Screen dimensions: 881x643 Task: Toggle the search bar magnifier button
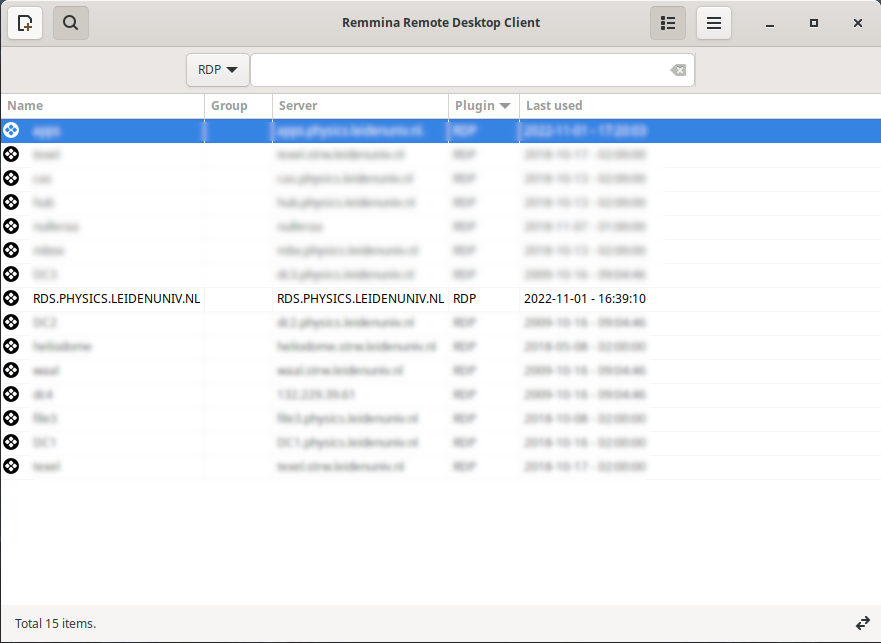(71, 23)
